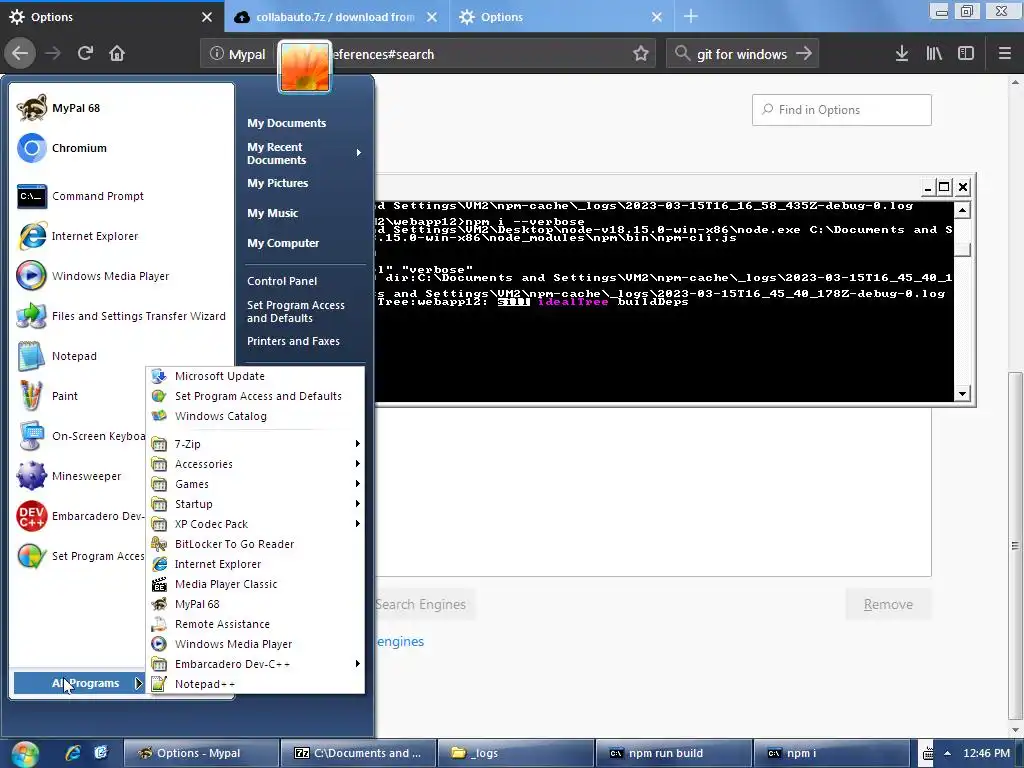The height and width of the screenshot is (768, 1024).
Task: Expand the 7-Zip program folder
Action: tap(255, 444)
